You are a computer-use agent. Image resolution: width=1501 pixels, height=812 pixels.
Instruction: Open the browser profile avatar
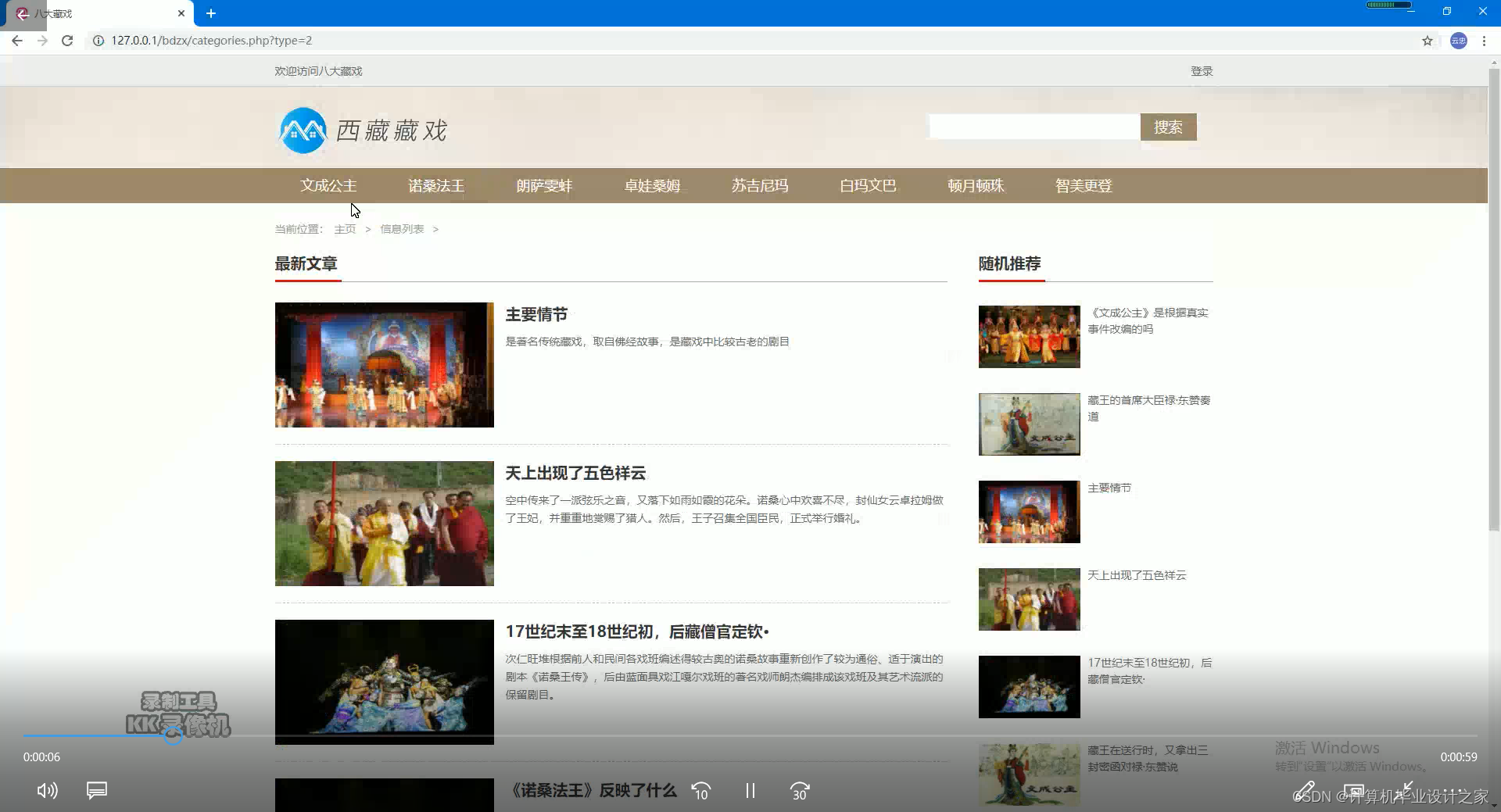coord(1459,41)
